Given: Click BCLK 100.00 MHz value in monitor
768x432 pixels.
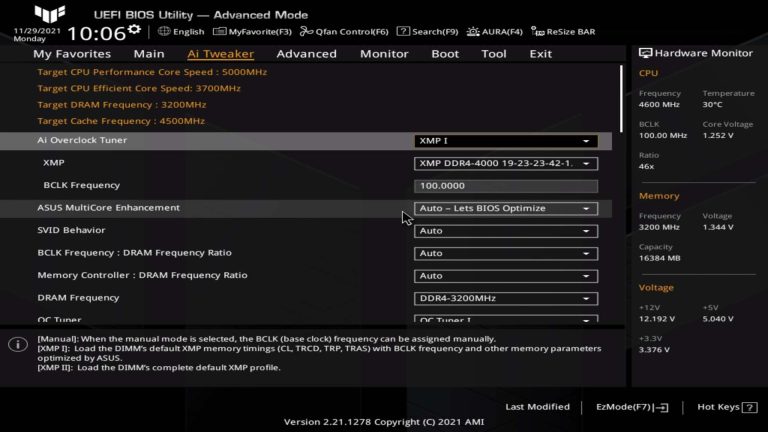Looking at the screenshot, I should pos(663,136).
